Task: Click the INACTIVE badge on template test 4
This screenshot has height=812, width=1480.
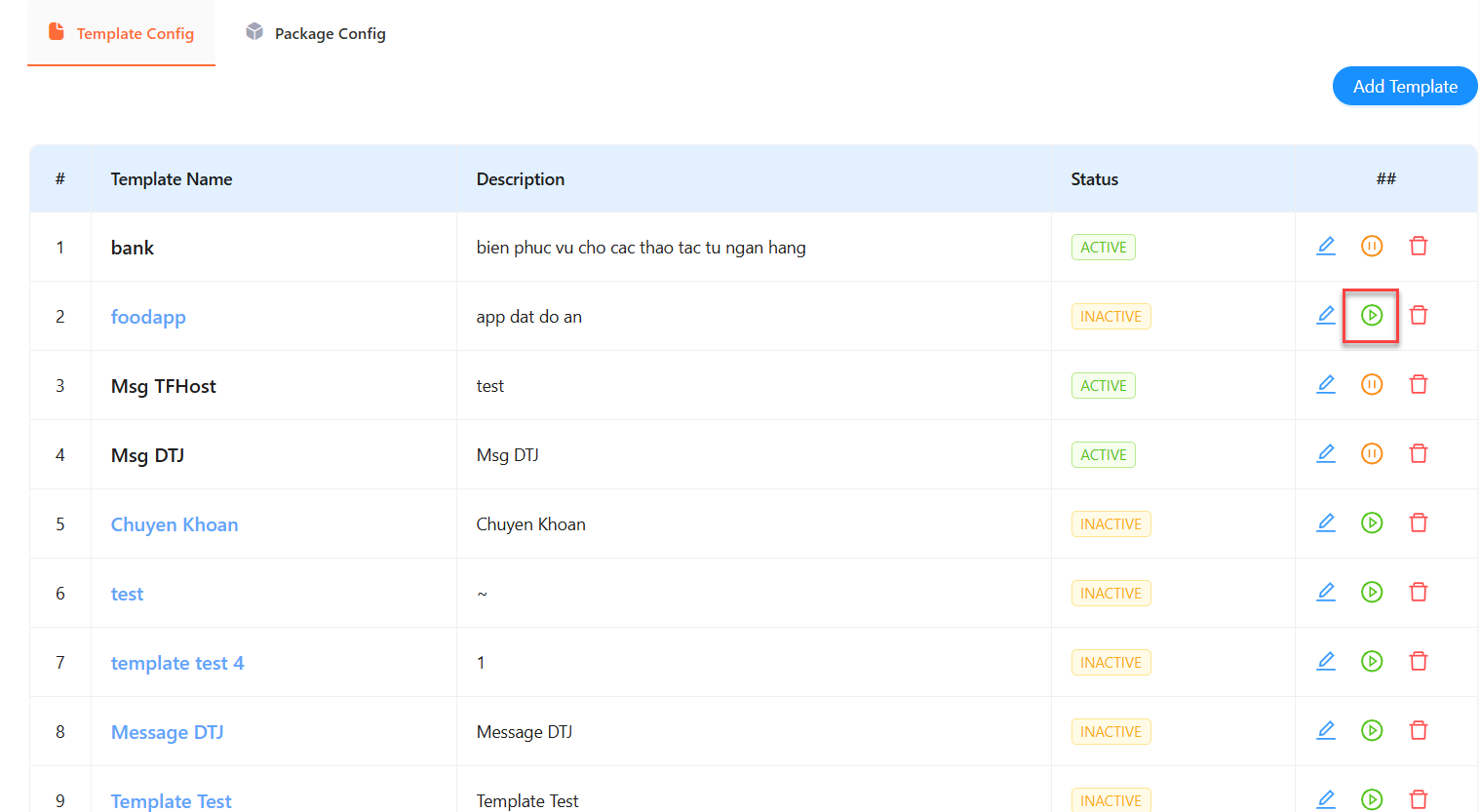Action: point(1110,662)
